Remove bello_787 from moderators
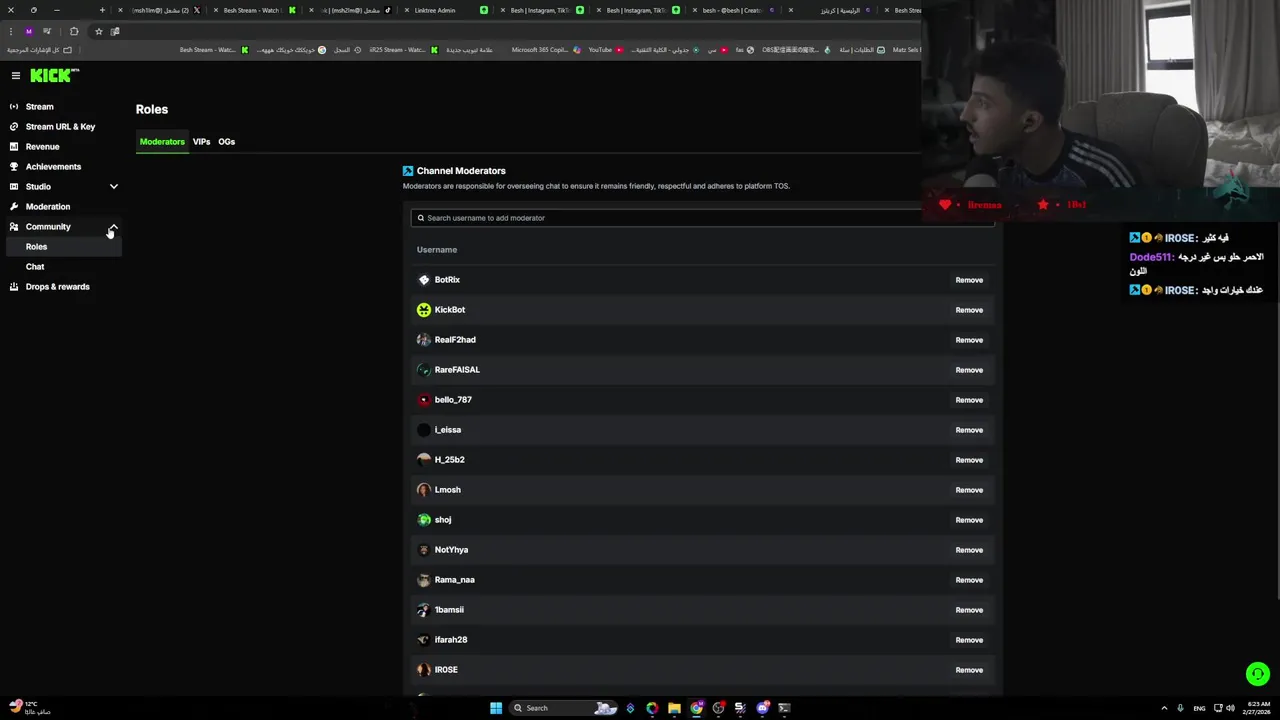1280x720 pixels. 969,400
